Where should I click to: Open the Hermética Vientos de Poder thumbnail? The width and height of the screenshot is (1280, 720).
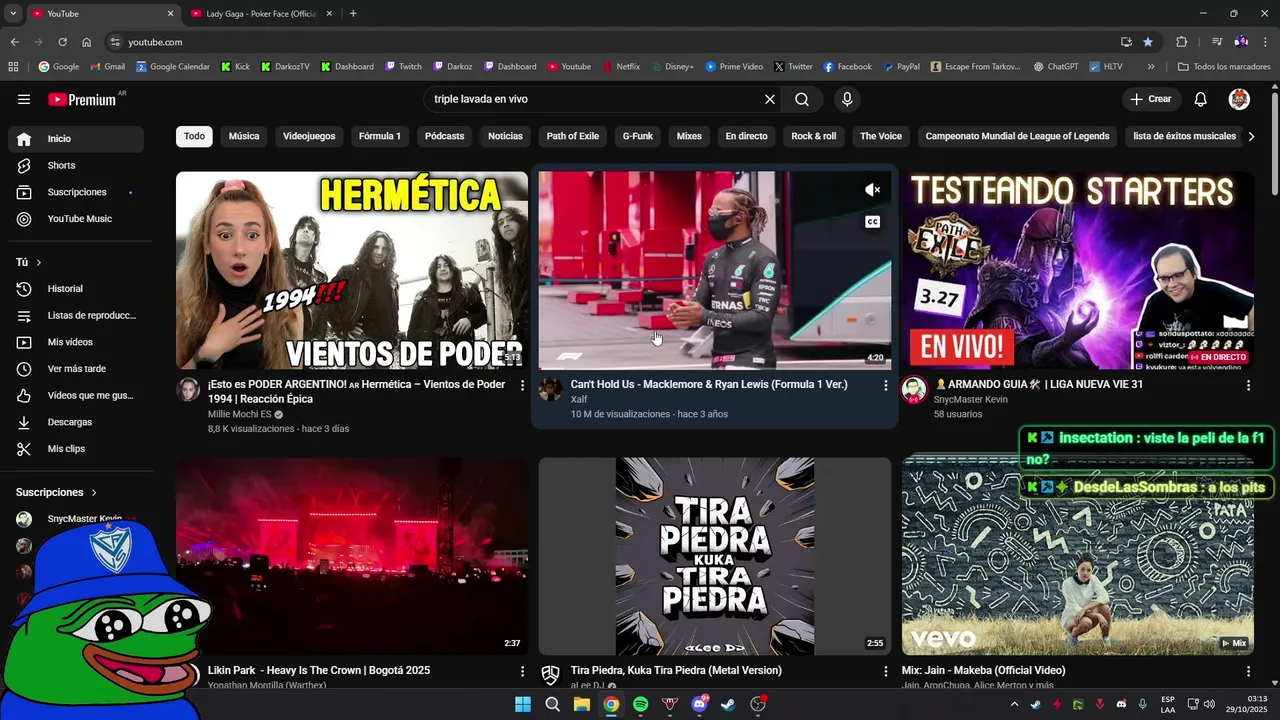[352, 270]
